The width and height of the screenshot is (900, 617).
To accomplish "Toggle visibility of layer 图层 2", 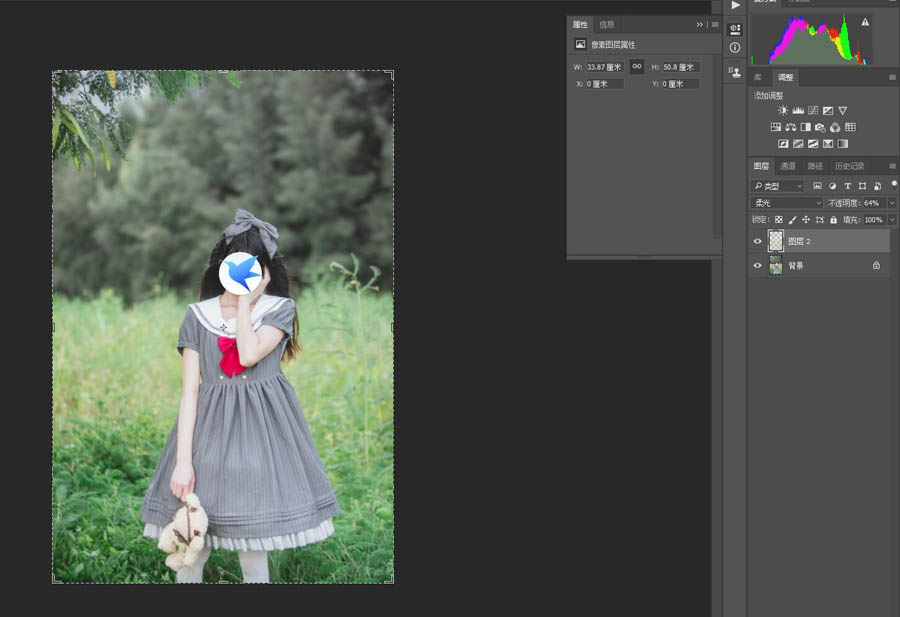I will [x=758, y=240].
